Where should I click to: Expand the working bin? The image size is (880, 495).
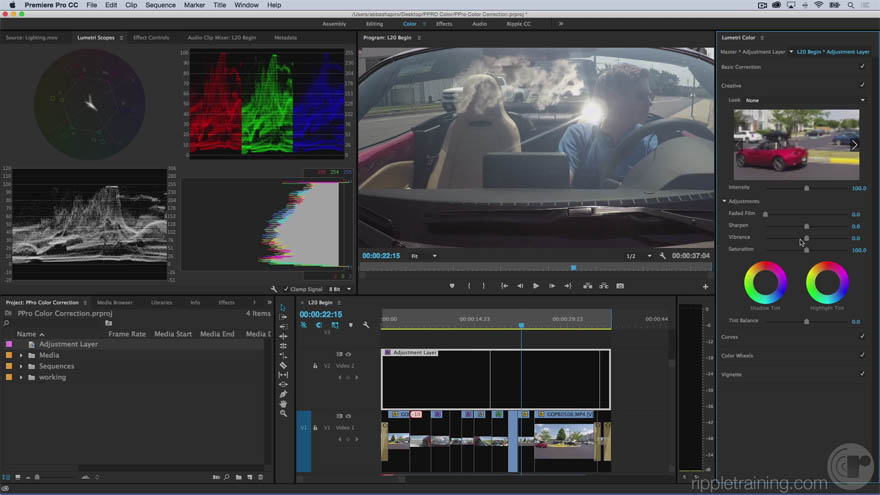coord(21,378)
